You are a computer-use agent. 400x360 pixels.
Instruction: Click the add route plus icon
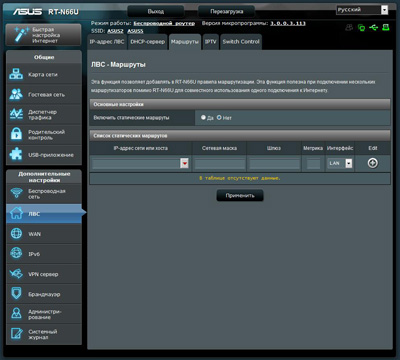[x=373, y=163]
